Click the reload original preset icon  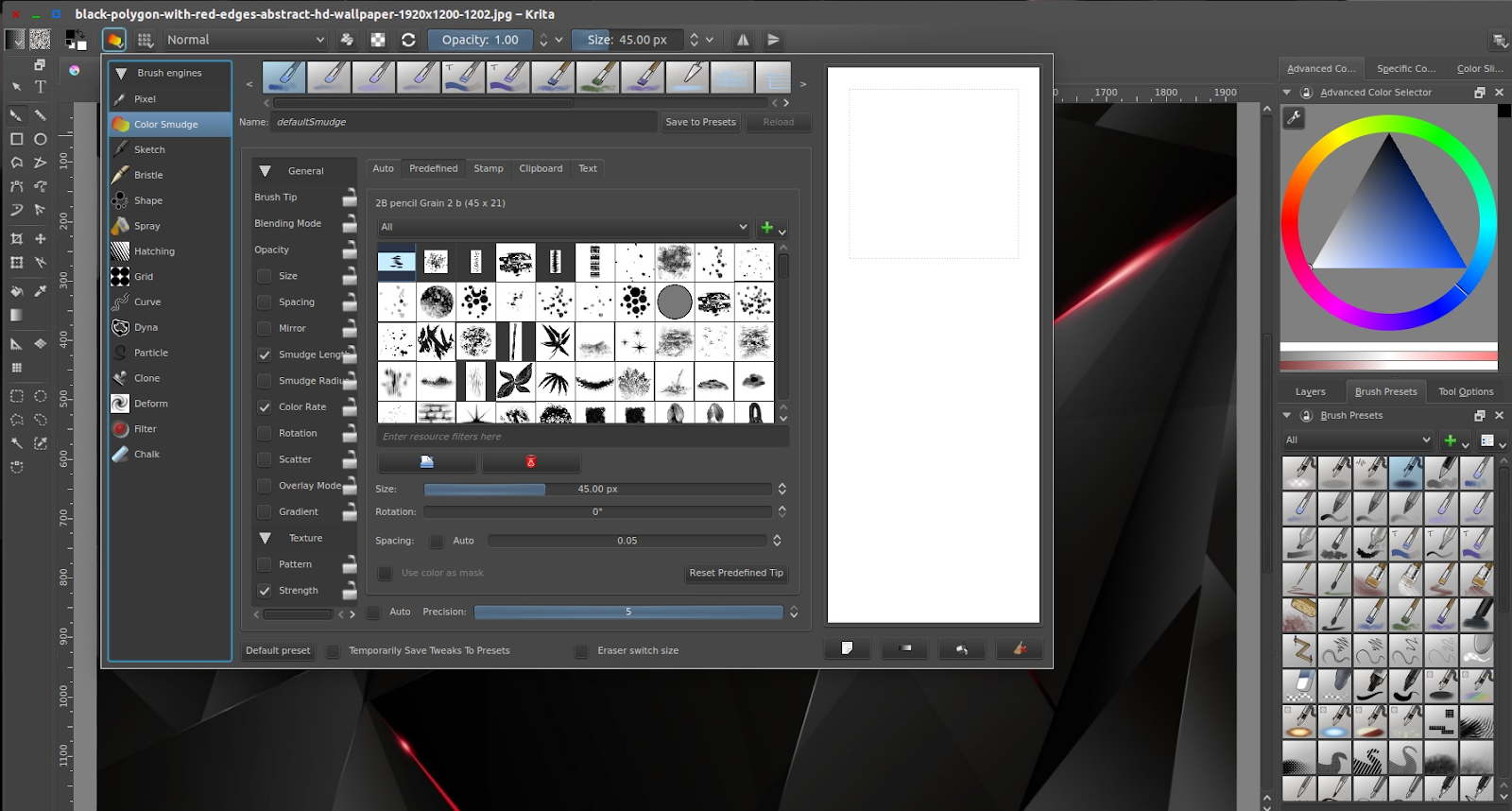408,40
